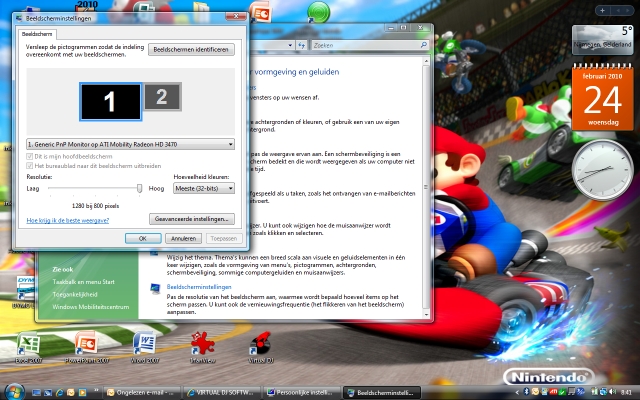Click the calendar gadget showing 24 woensdag
The height and width of the screenshot is (400, 640).
(x=602, y=97)
